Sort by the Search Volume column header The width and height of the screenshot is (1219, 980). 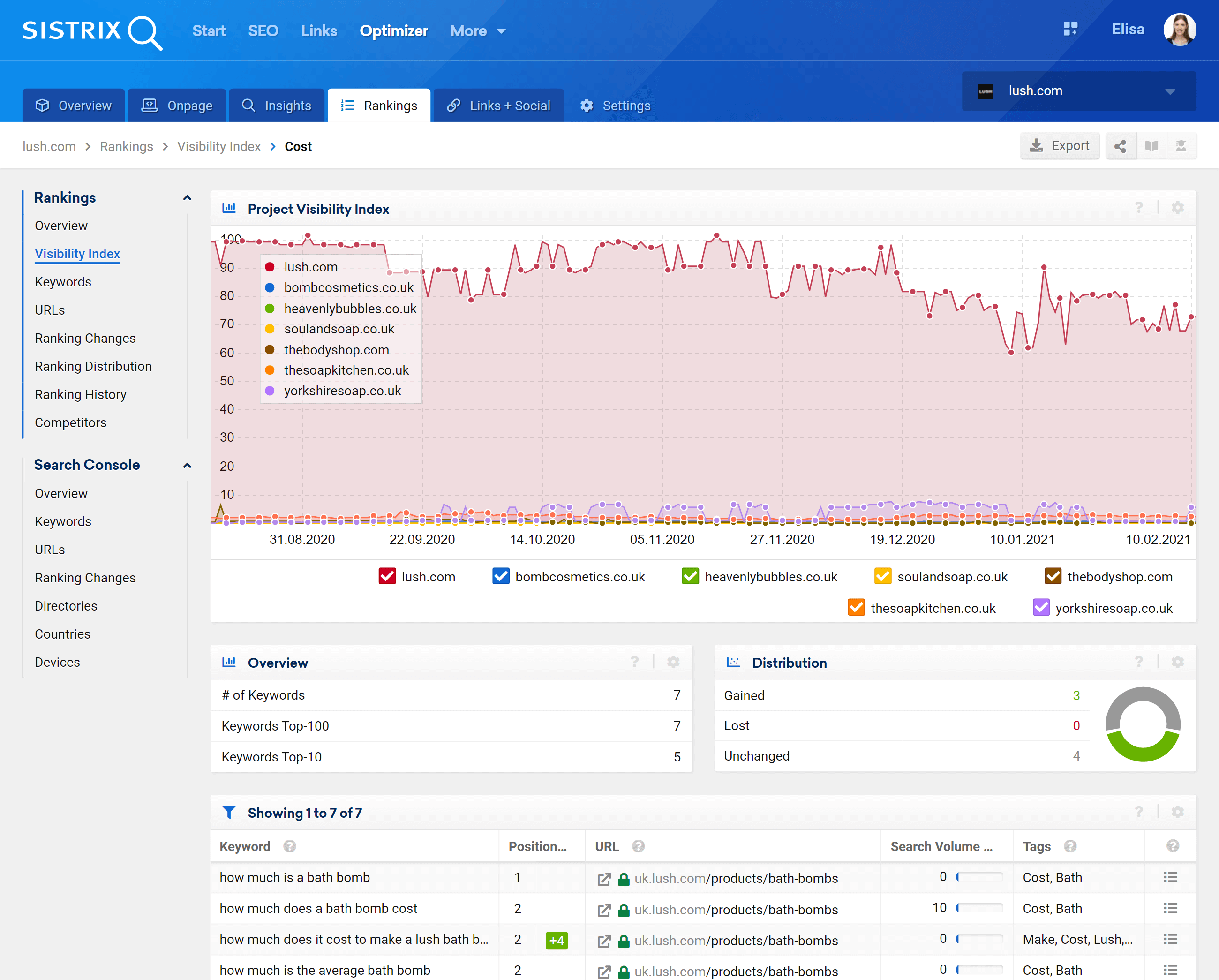pyautogui.click(x=941, y=846)
